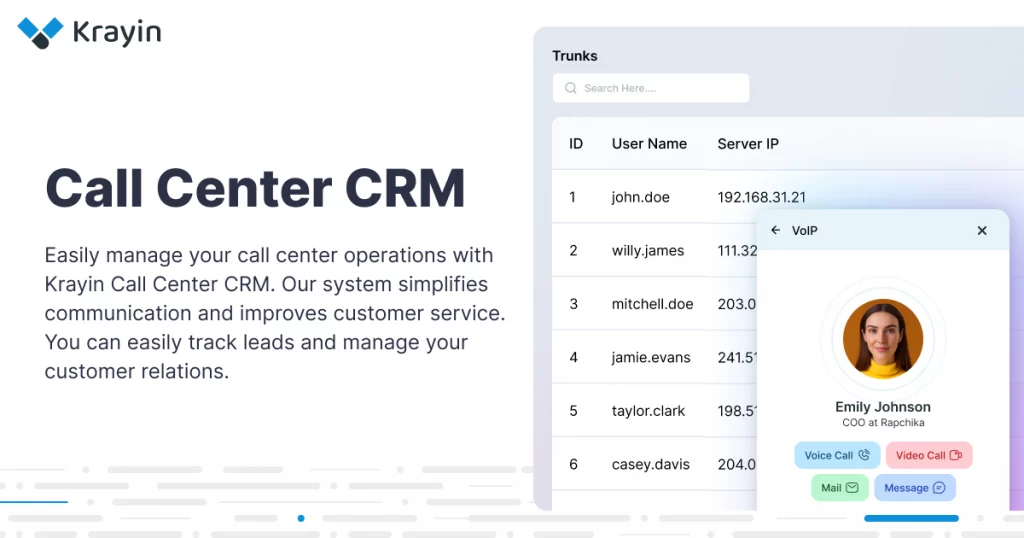Click the chat bubble icon on Message

tap(939, 488)
